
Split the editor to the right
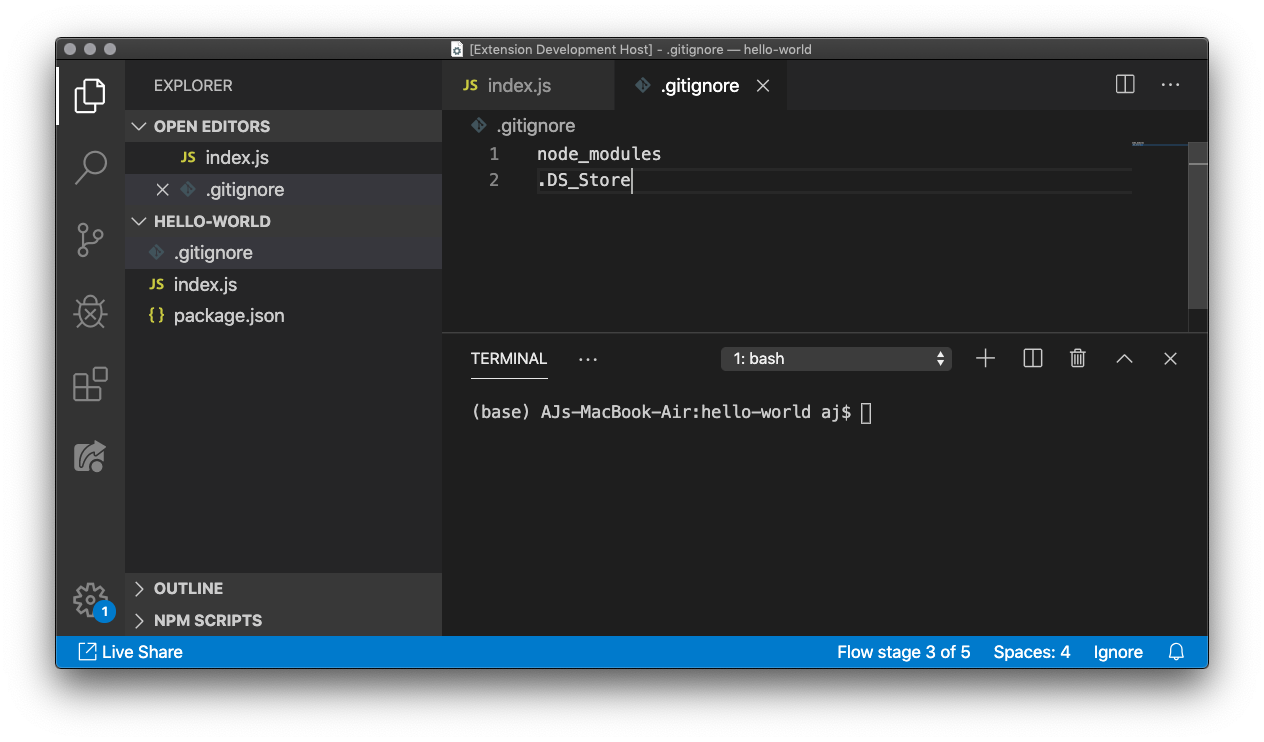pyautogui.click(x=1125, y=85)
